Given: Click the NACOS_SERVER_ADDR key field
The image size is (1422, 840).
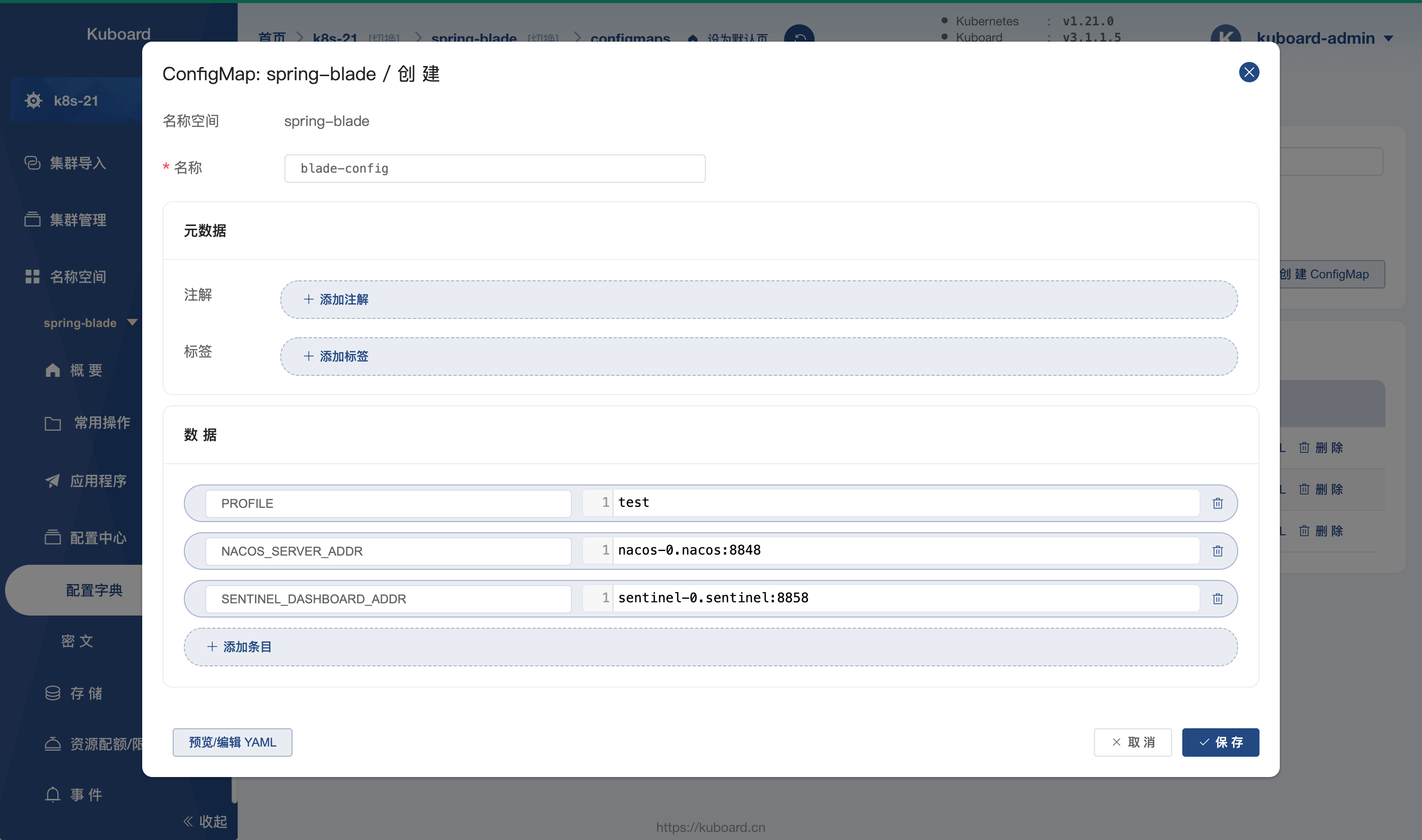Looking at the screenshot, I should [388, 551].
